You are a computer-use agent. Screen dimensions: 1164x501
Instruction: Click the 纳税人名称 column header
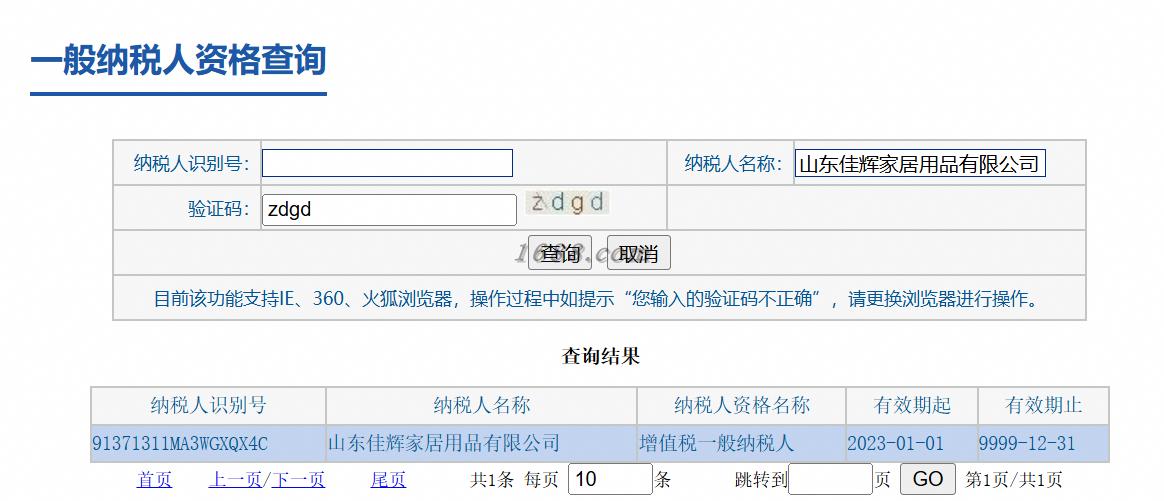click(481, 405)
